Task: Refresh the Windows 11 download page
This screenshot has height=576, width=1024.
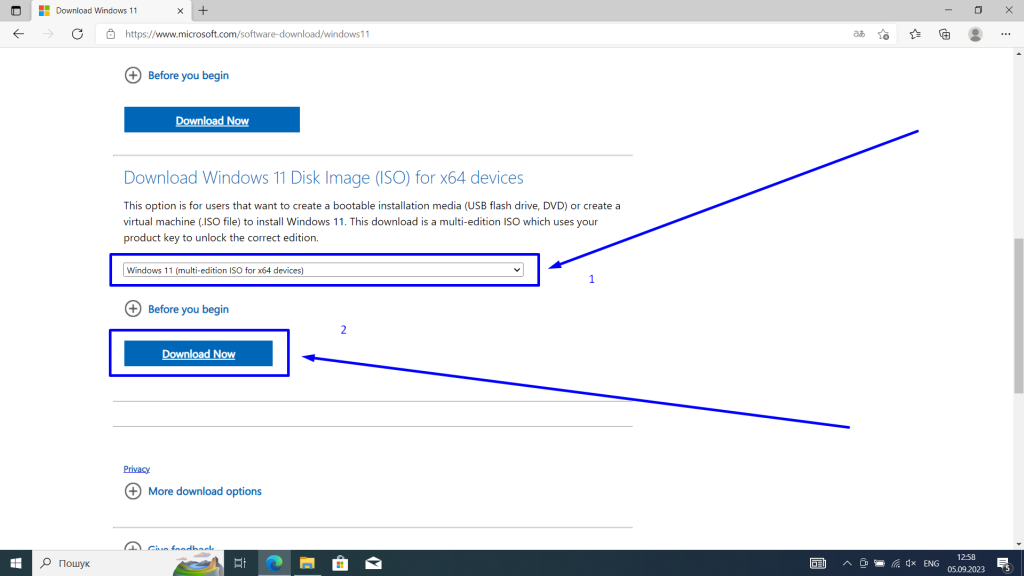Action: tap(76, 33)
